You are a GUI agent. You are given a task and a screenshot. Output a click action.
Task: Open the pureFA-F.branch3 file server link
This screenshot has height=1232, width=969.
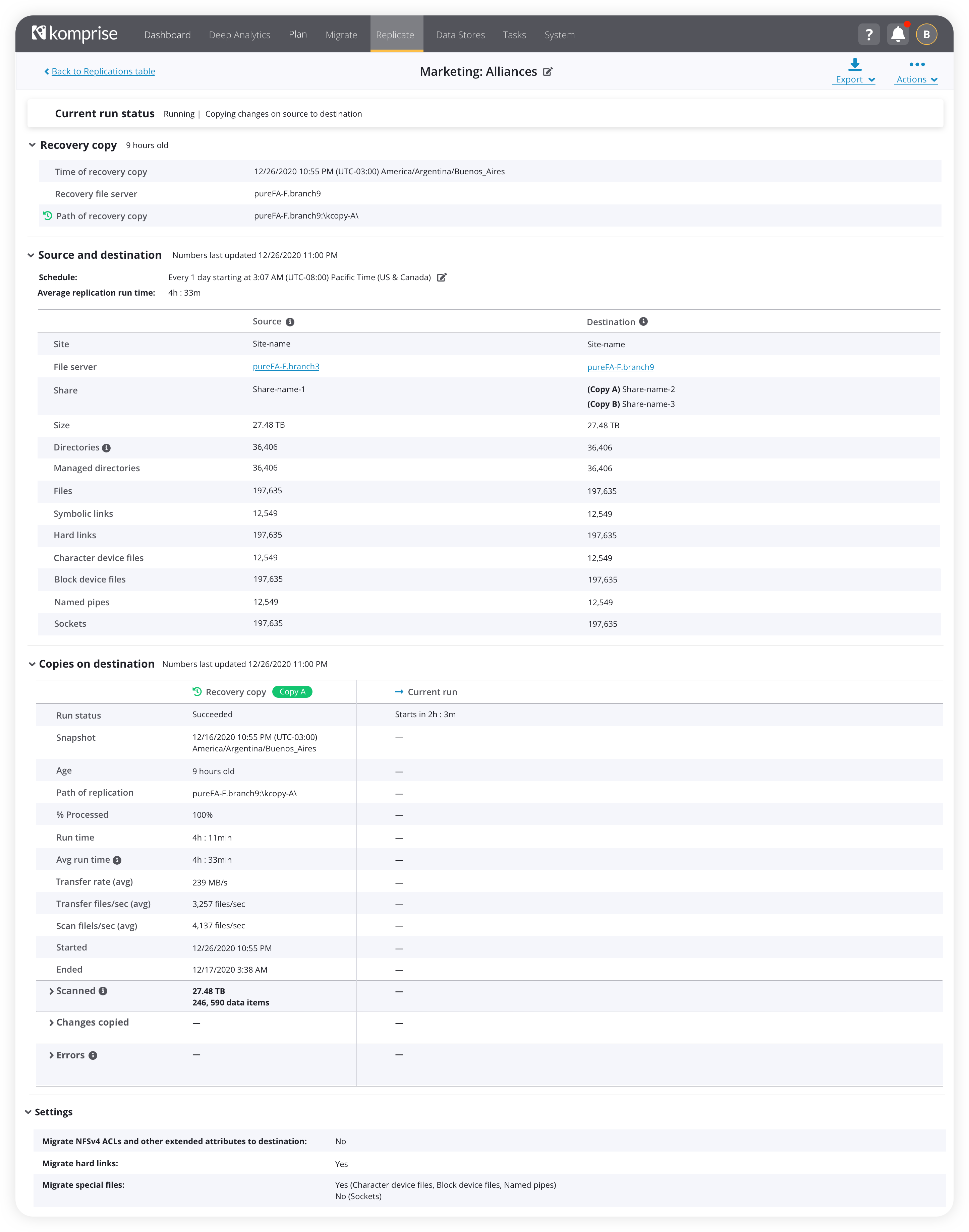[286, 367]
